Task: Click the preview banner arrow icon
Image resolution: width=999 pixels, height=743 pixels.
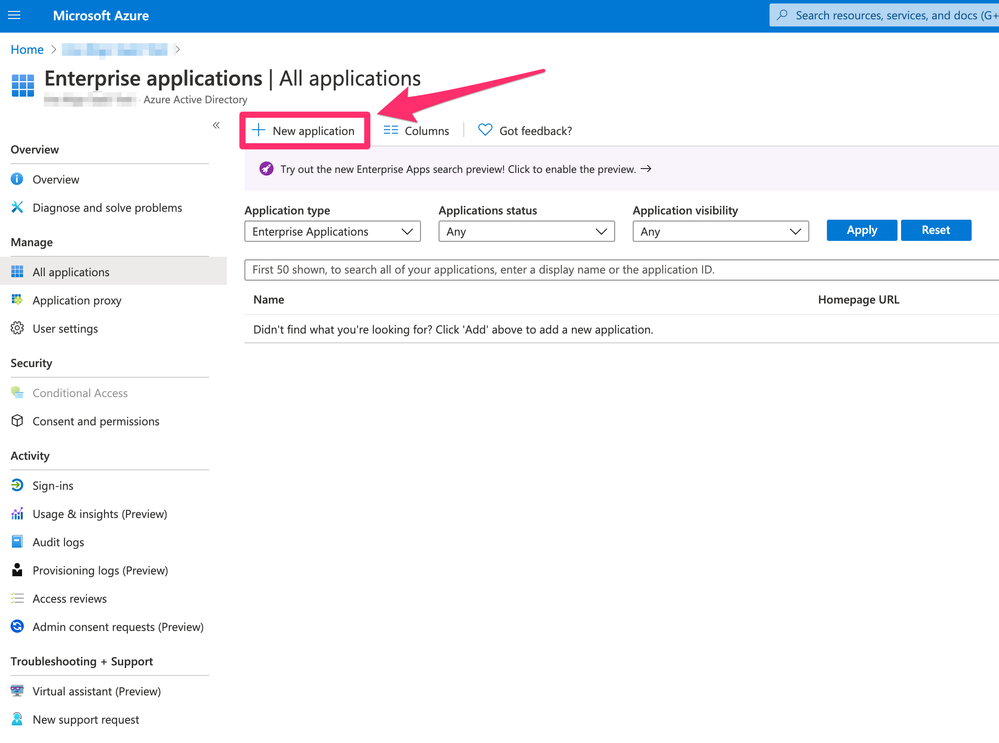Action: (x=646, y=169)
